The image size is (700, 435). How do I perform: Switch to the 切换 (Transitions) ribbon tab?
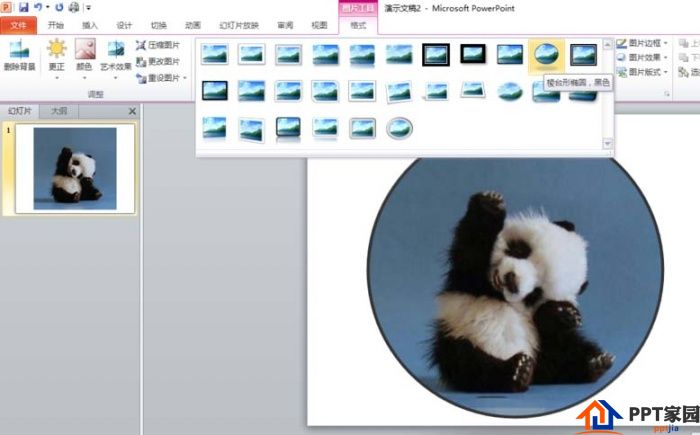pyautogui.click(x=158, y=25)
